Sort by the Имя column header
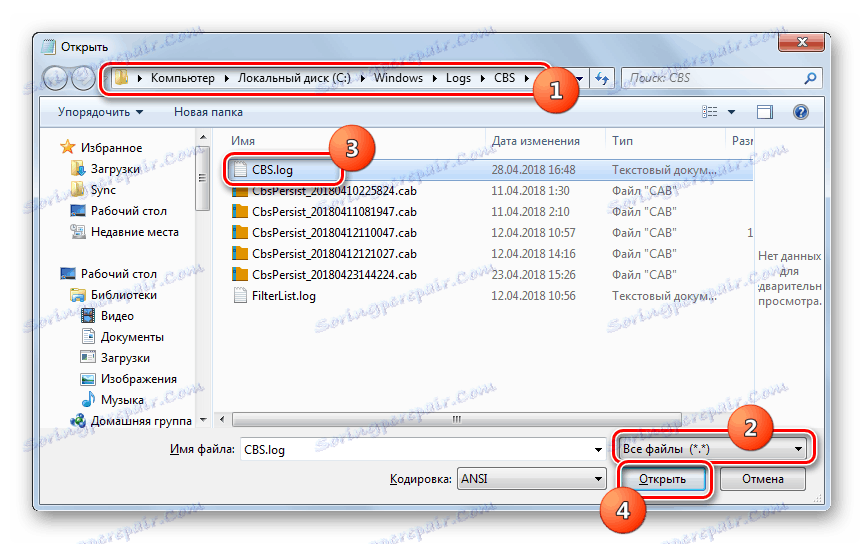864x544 pixels. pos(242,141)
